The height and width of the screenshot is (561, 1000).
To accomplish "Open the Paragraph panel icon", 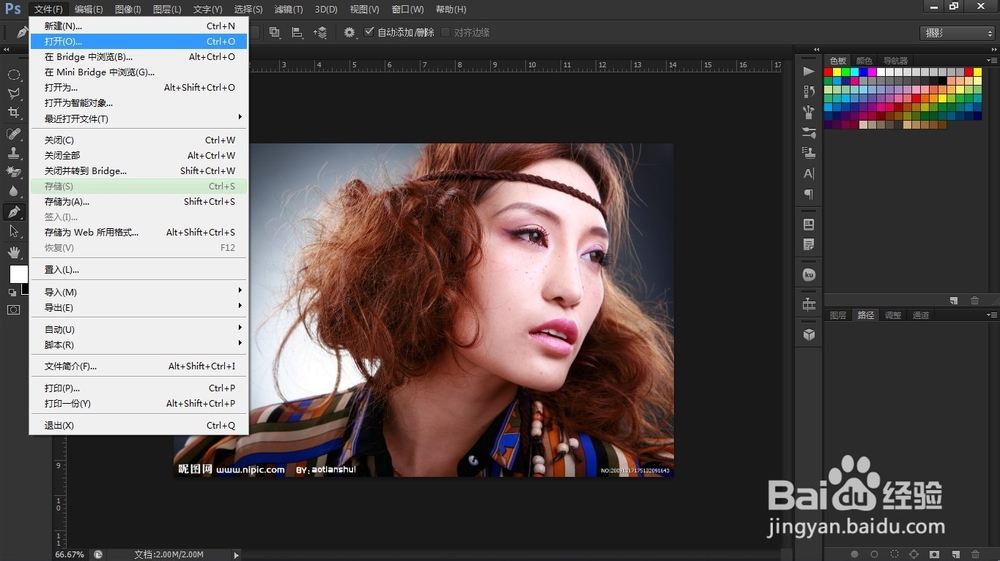I will pyautogui.click(x=809, y=194).
